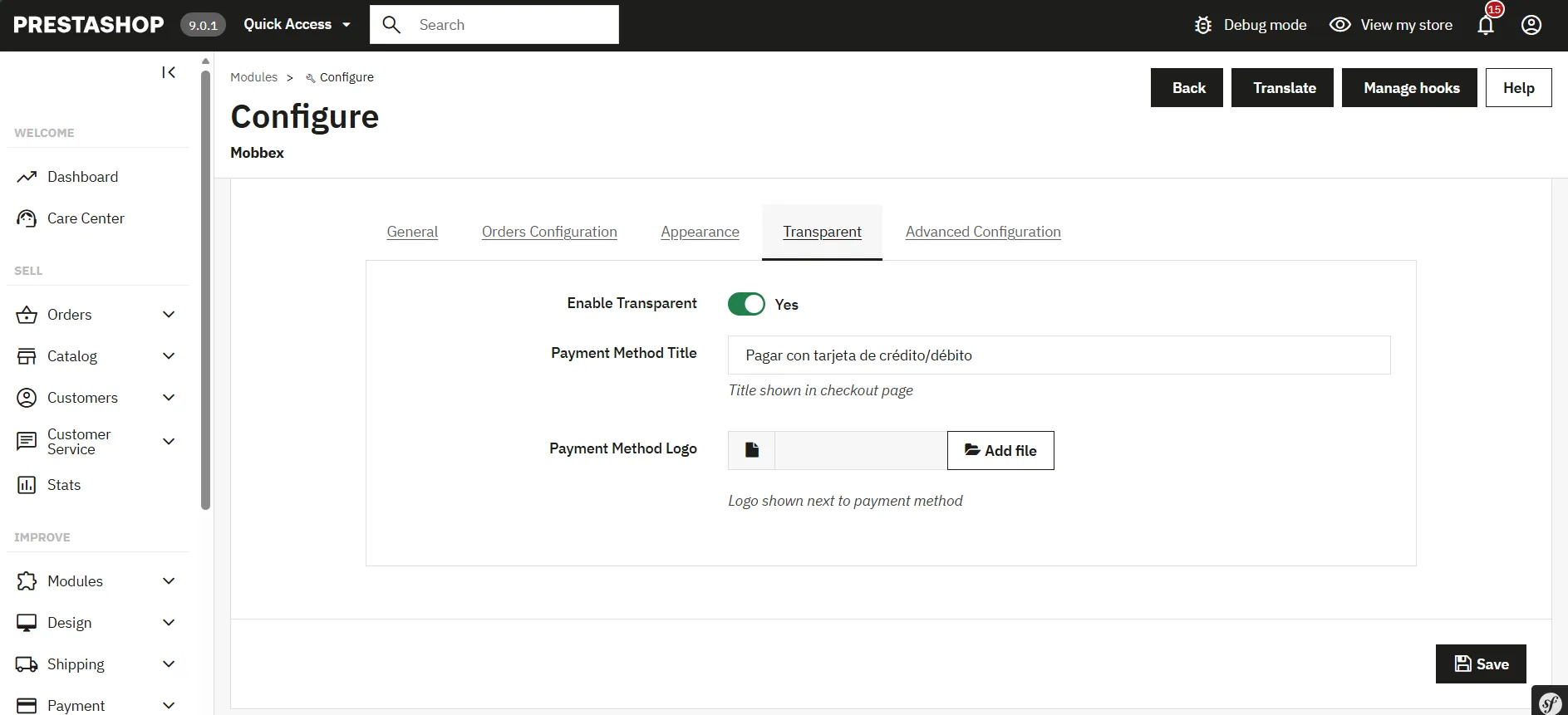1568x715 pixels.
Task: Select the Transparent tab
Action: pyautogui.click(x=822, y=232)
